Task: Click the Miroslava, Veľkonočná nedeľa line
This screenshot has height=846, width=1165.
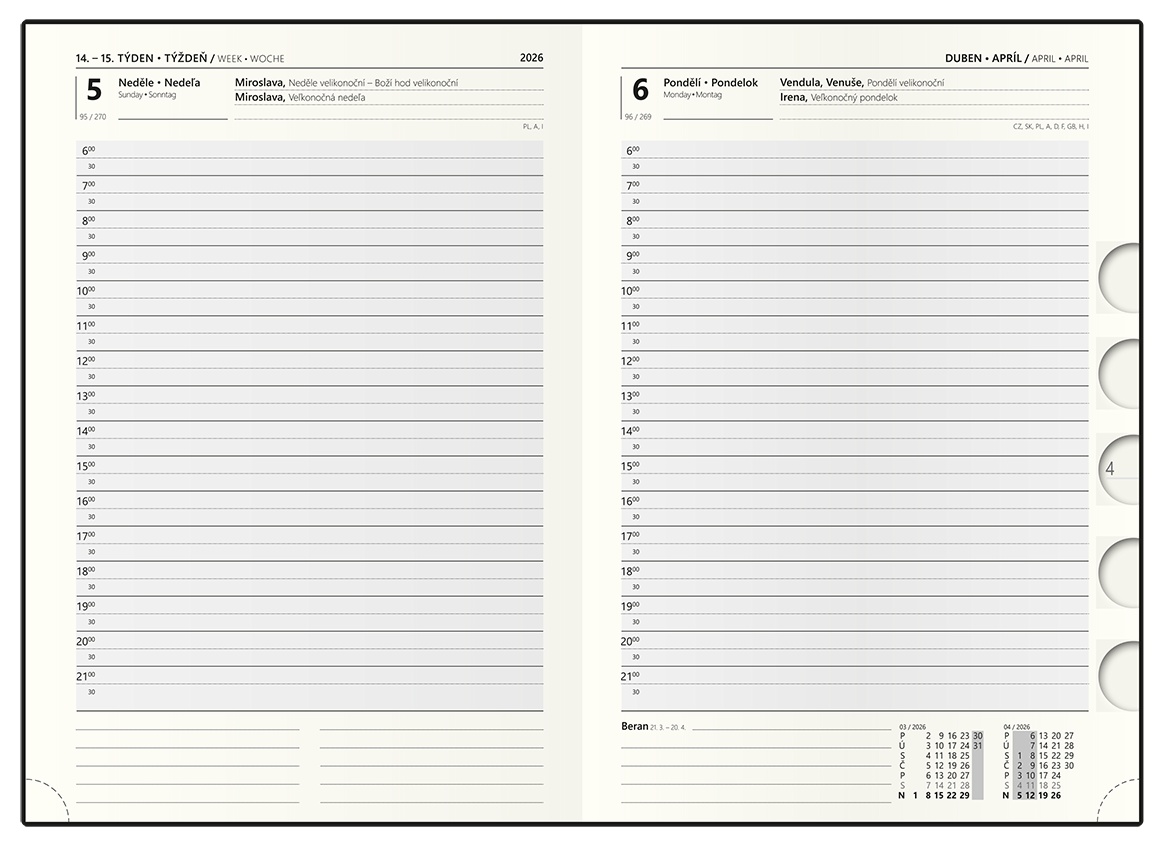Action: point(300,98)
